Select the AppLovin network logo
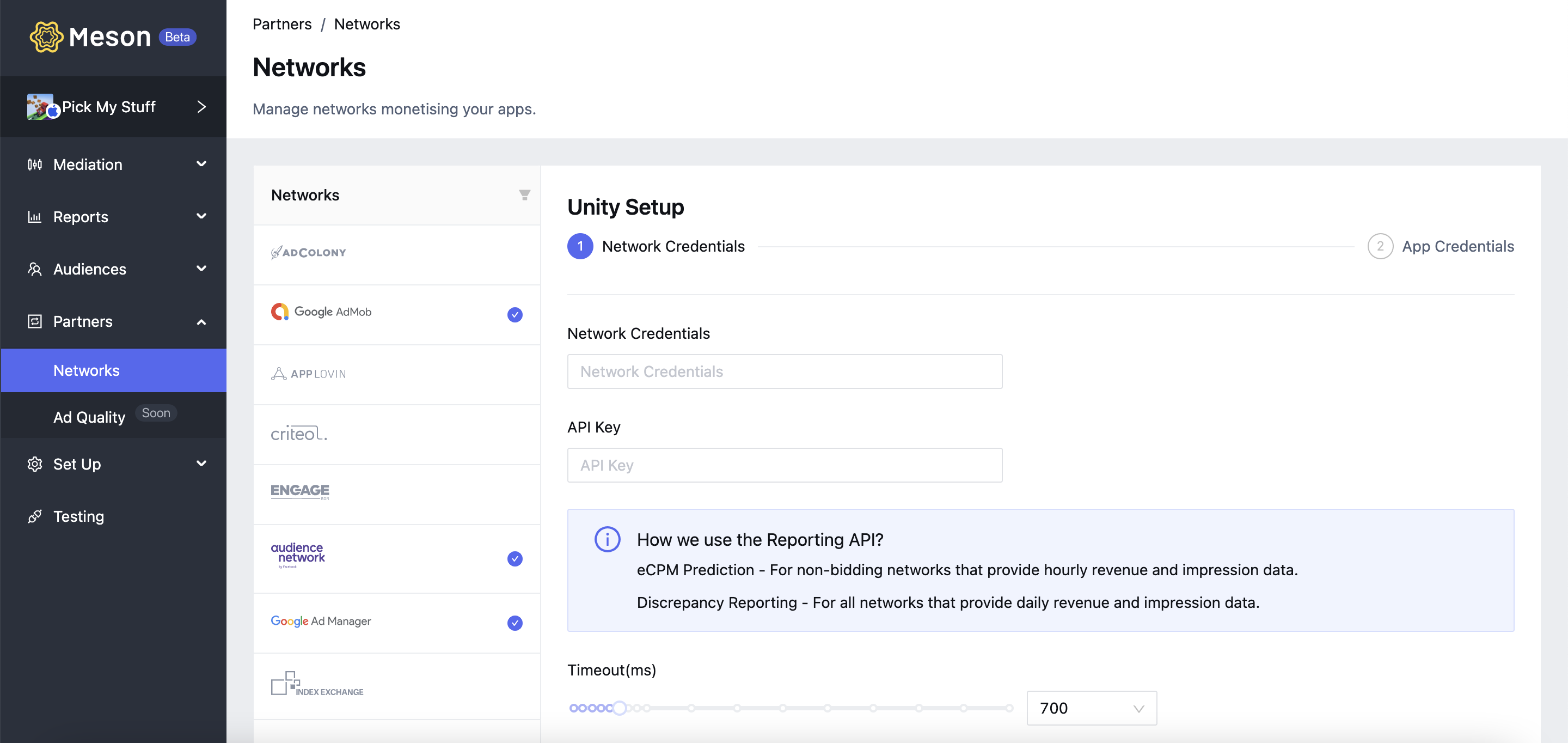The image size is (1568, 743). [308, 374]
